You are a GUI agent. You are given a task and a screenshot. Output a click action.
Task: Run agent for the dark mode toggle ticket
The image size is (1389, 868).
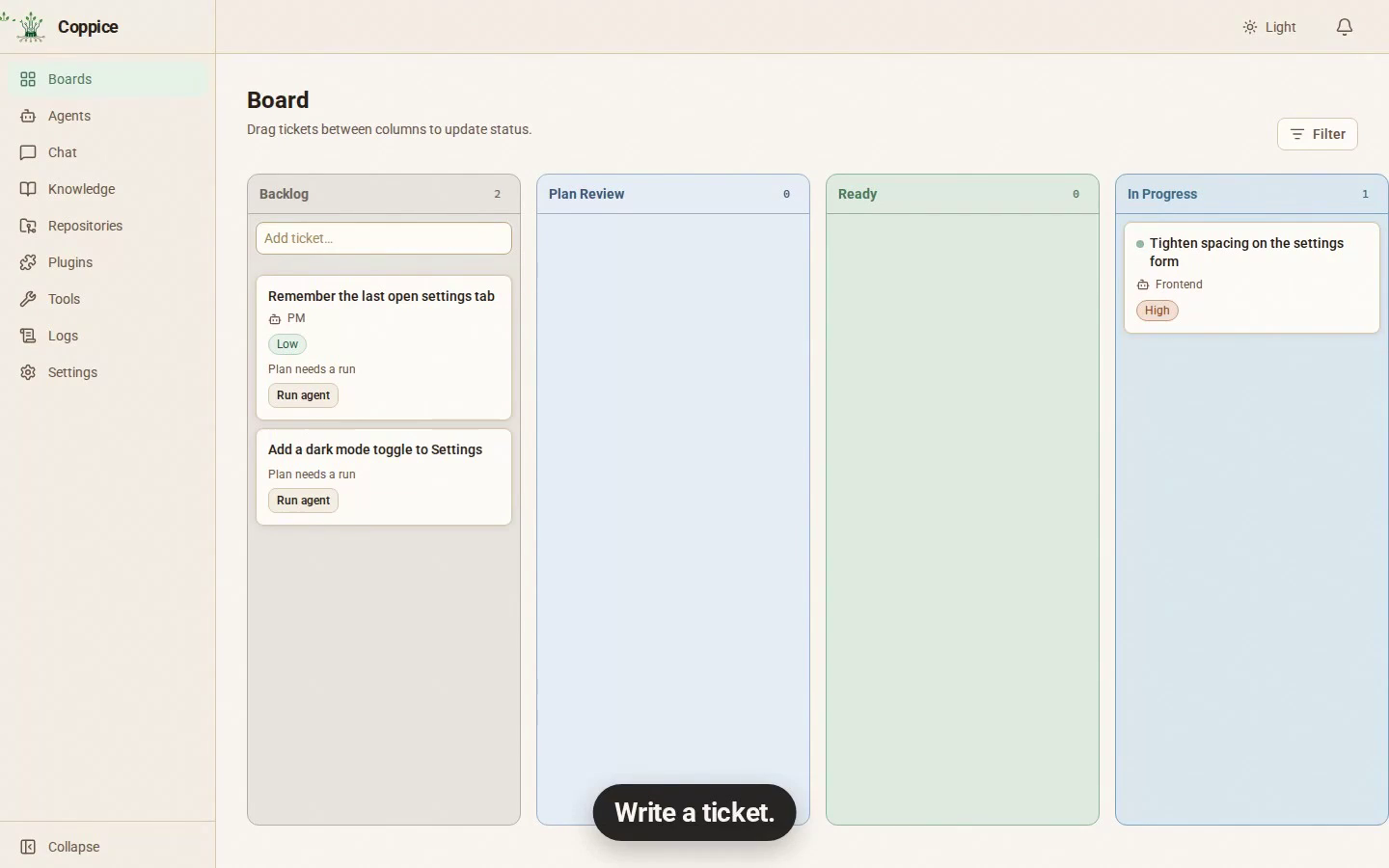pos(303,501)
